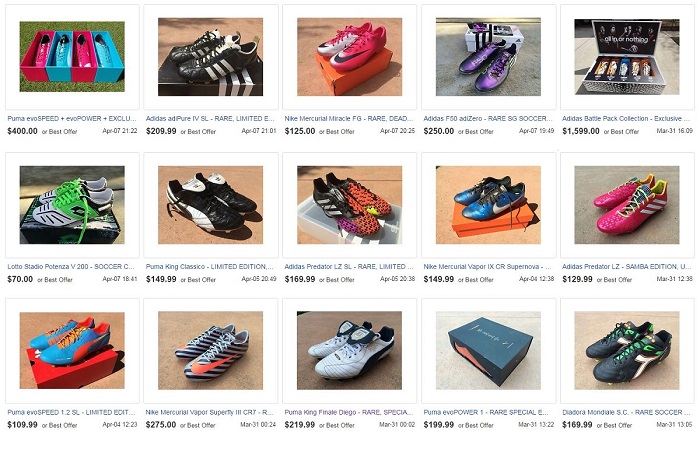The width and height of the screenshot is (700, 449).
Task: Open the Adidas Predator LZ Samba Edition link
Action: coord(626,266)
